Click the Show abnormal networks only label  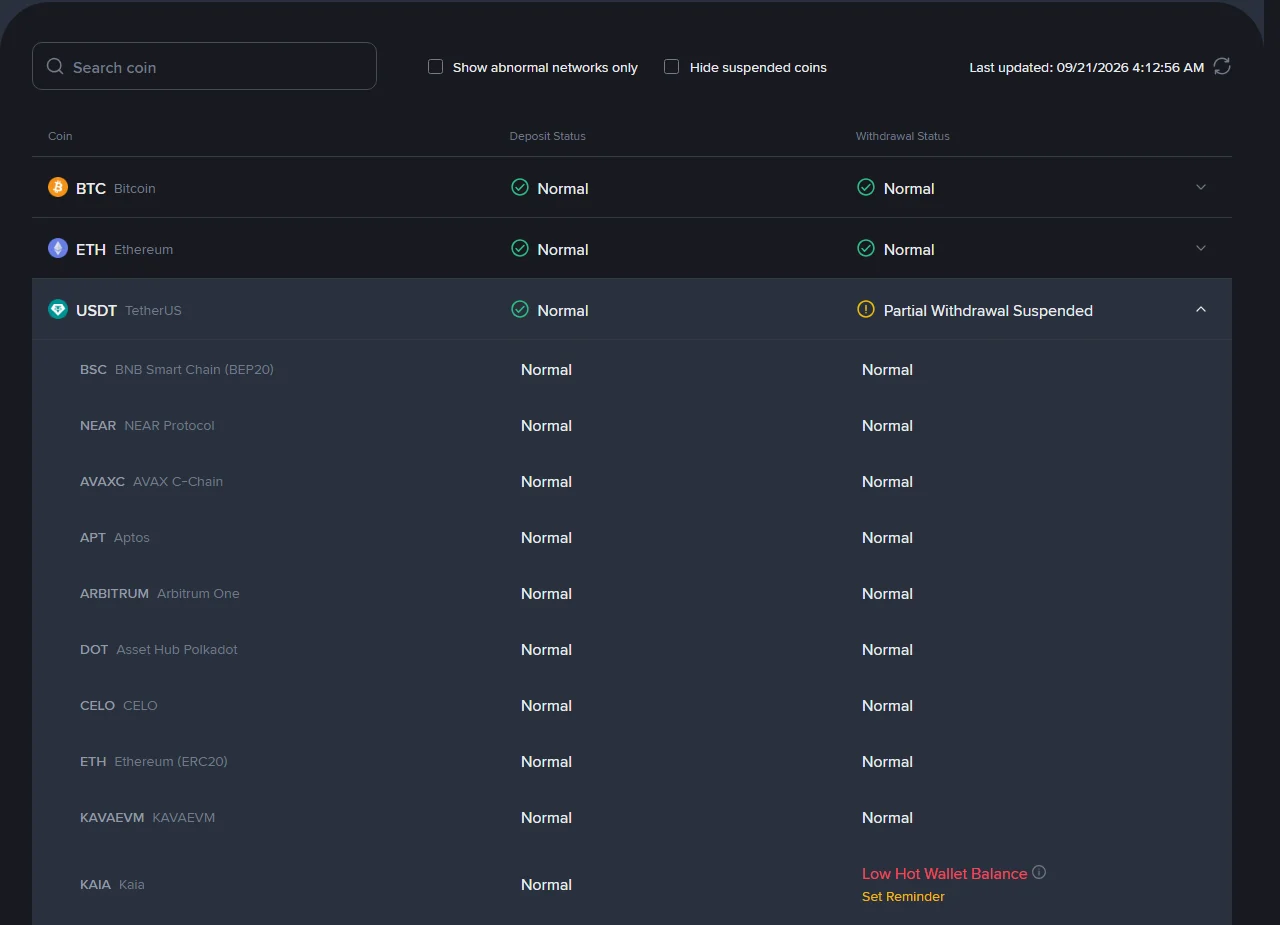545,68
